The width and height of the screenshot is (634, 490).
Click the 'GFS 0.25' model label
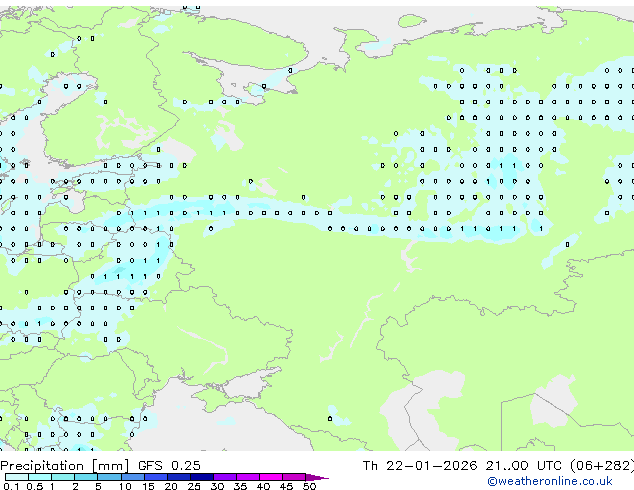tap(169, 466)
